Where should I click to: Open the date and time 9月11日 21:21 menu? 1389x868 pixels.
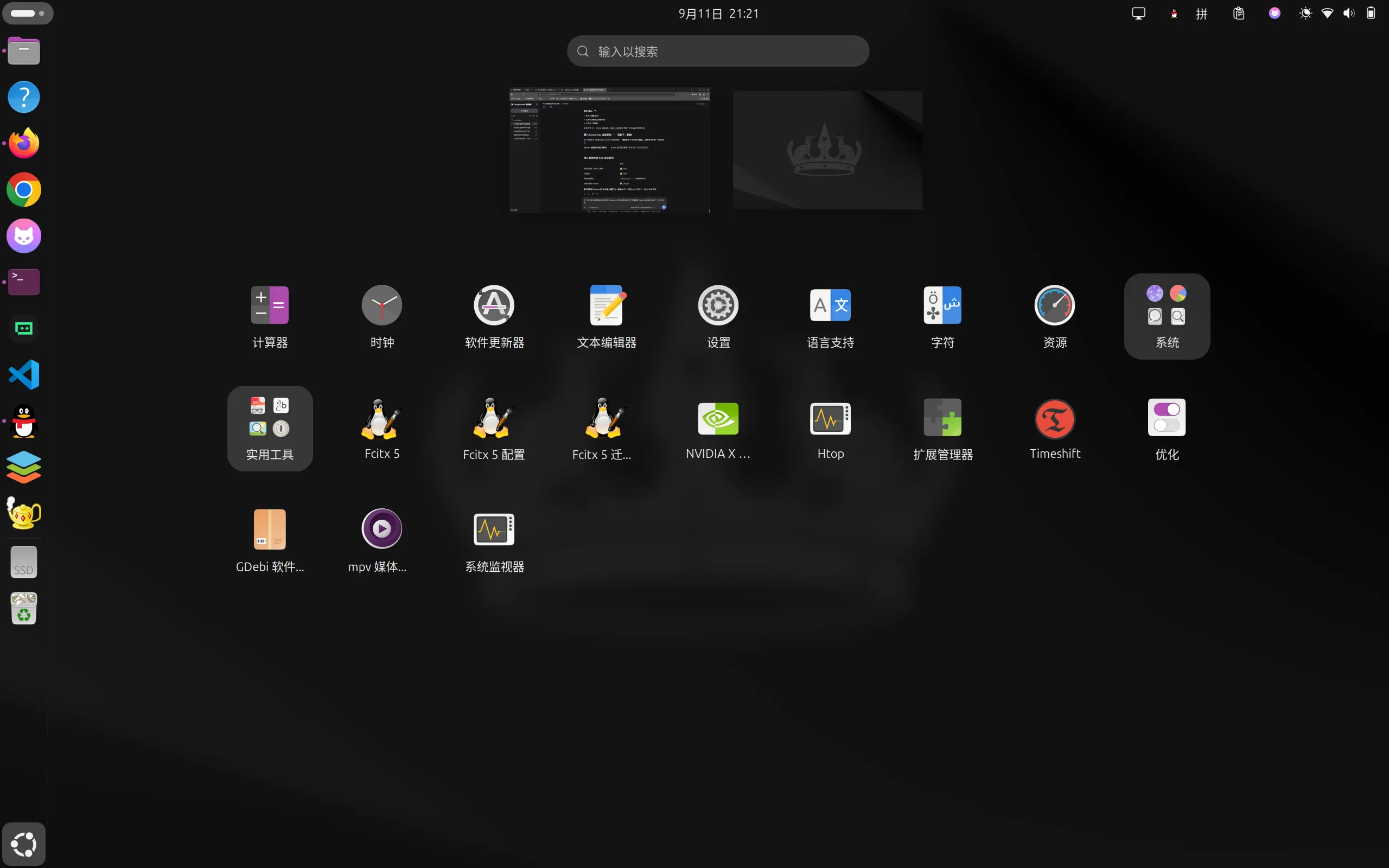coord(718,13)
